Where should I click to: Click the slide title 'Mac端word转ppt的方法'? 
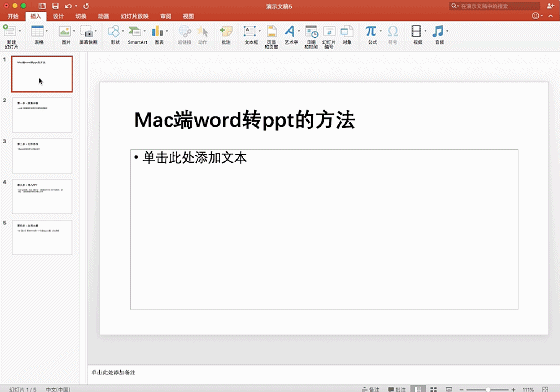tap(244, 120)
